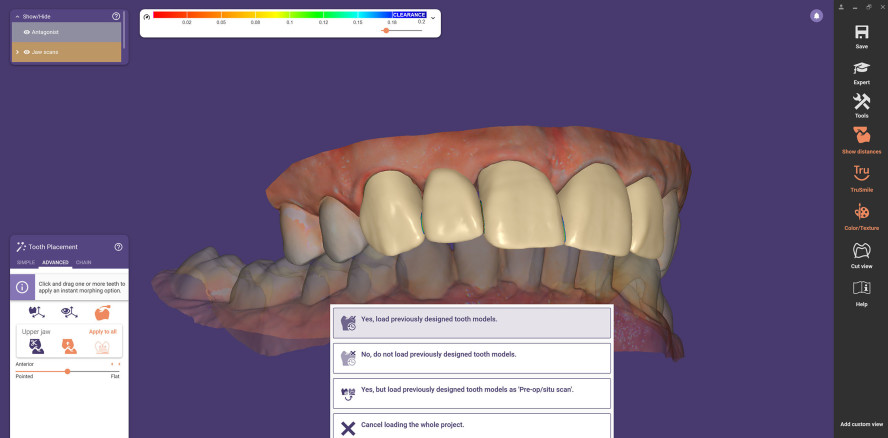Switch to the CHAIN tab
The width and height of the screenshot is (888, 438).
click(x=83, y=262)
